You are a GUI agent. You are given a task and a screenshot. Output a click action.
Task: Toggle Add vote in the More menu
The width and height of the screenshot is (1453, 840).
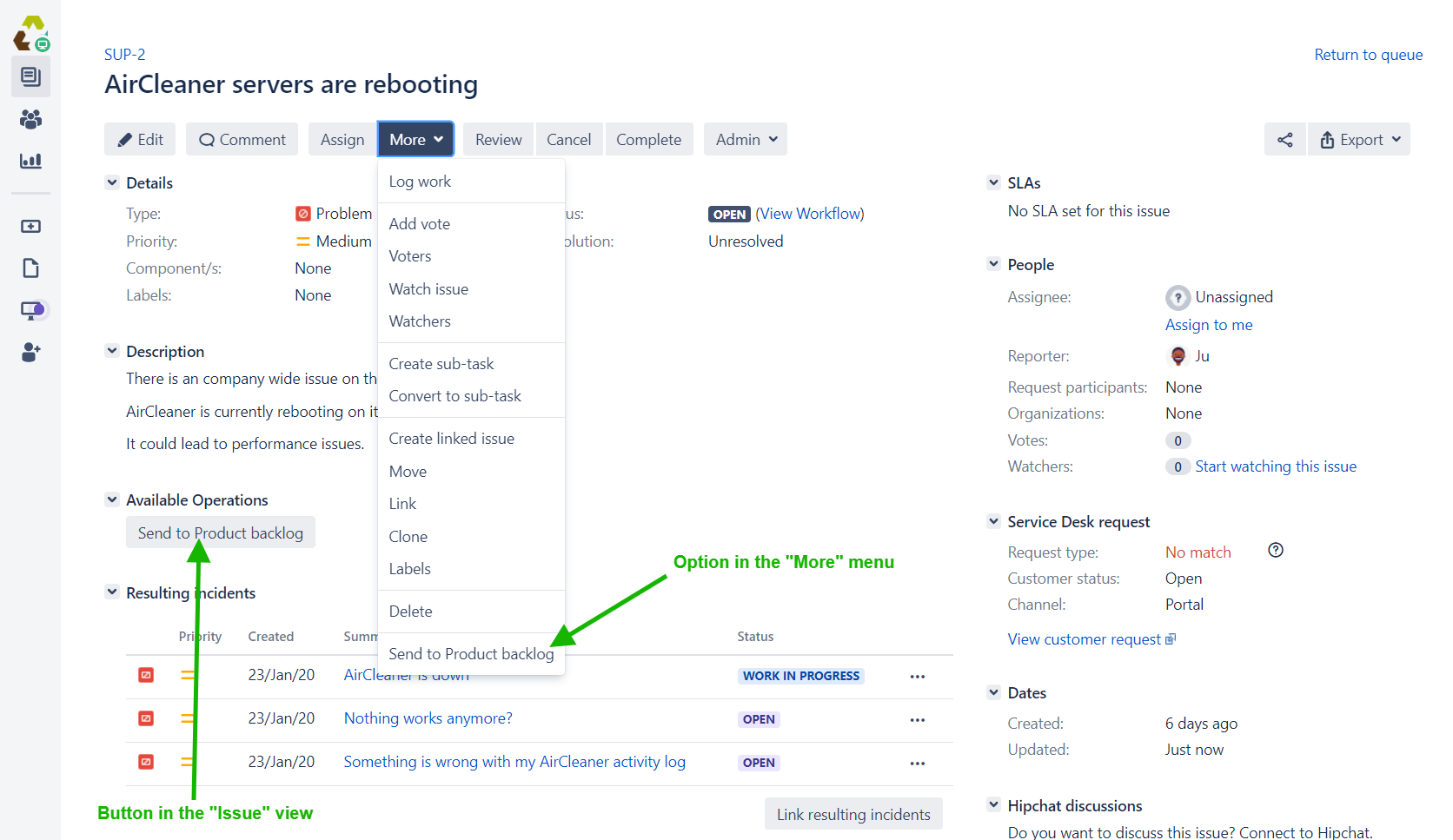[420, 223]
